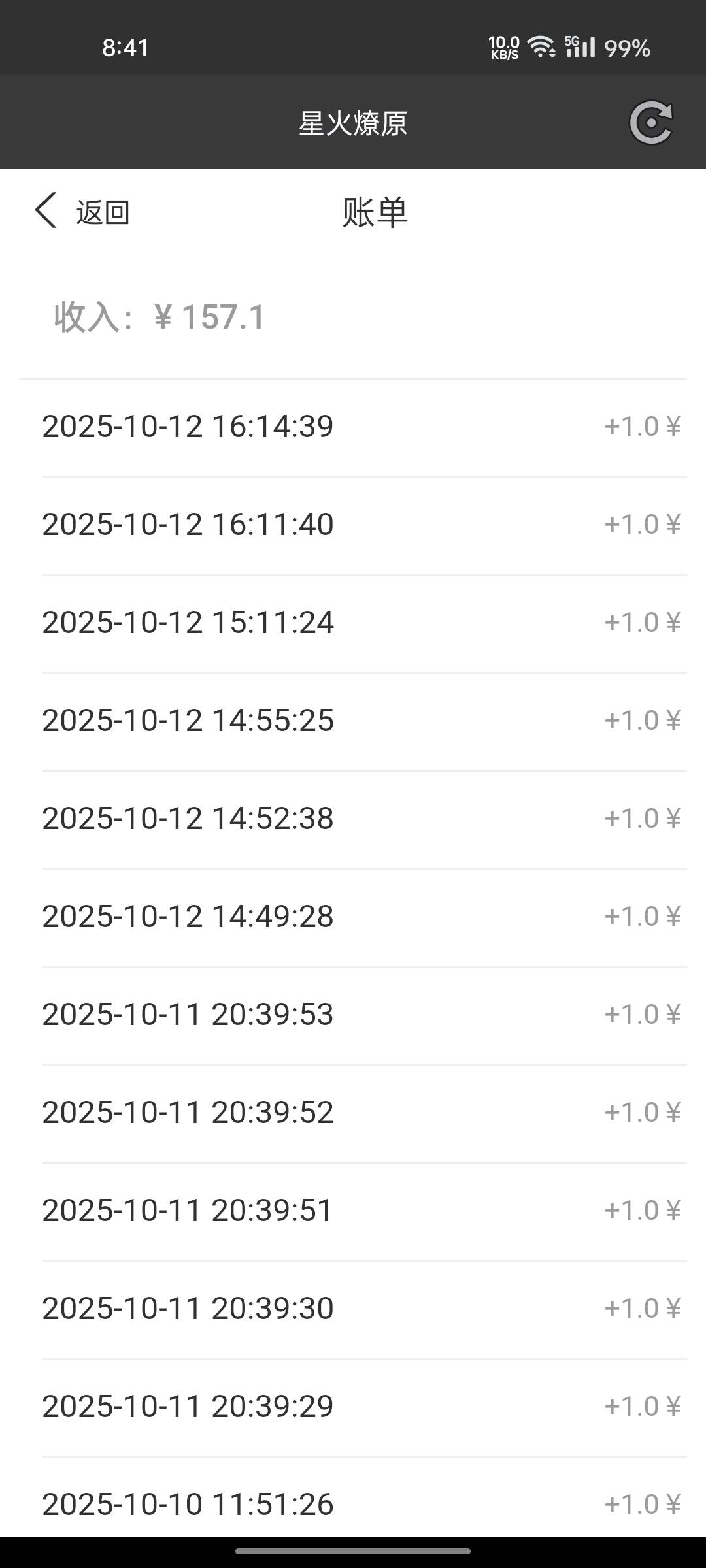Viewport: 706px width, 1568px height.
Task: Tap the 99% battery indicator
Action: coord(627,48)
